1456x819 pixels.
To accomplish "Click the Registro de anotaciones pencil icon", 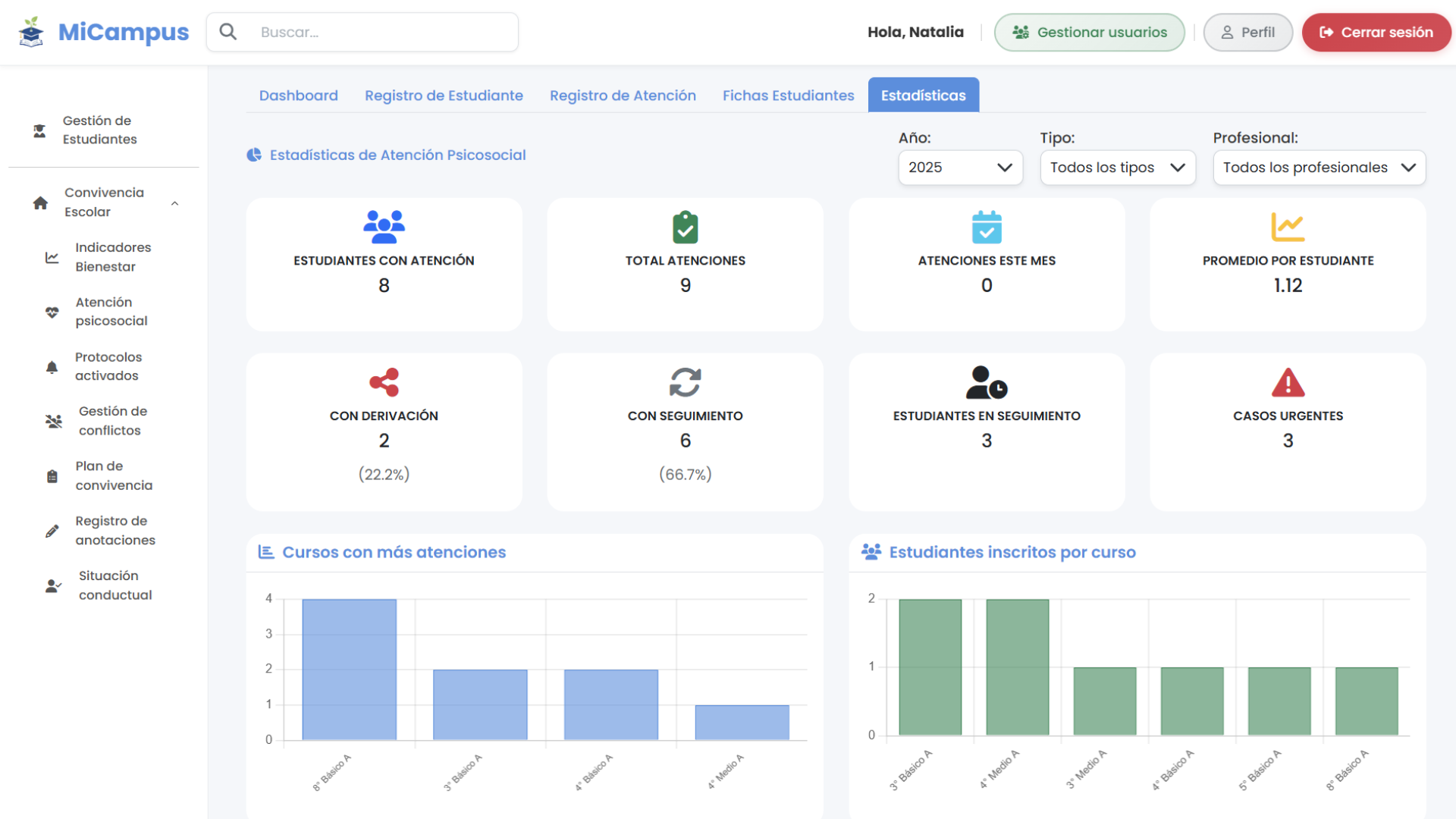I will 52,531.
